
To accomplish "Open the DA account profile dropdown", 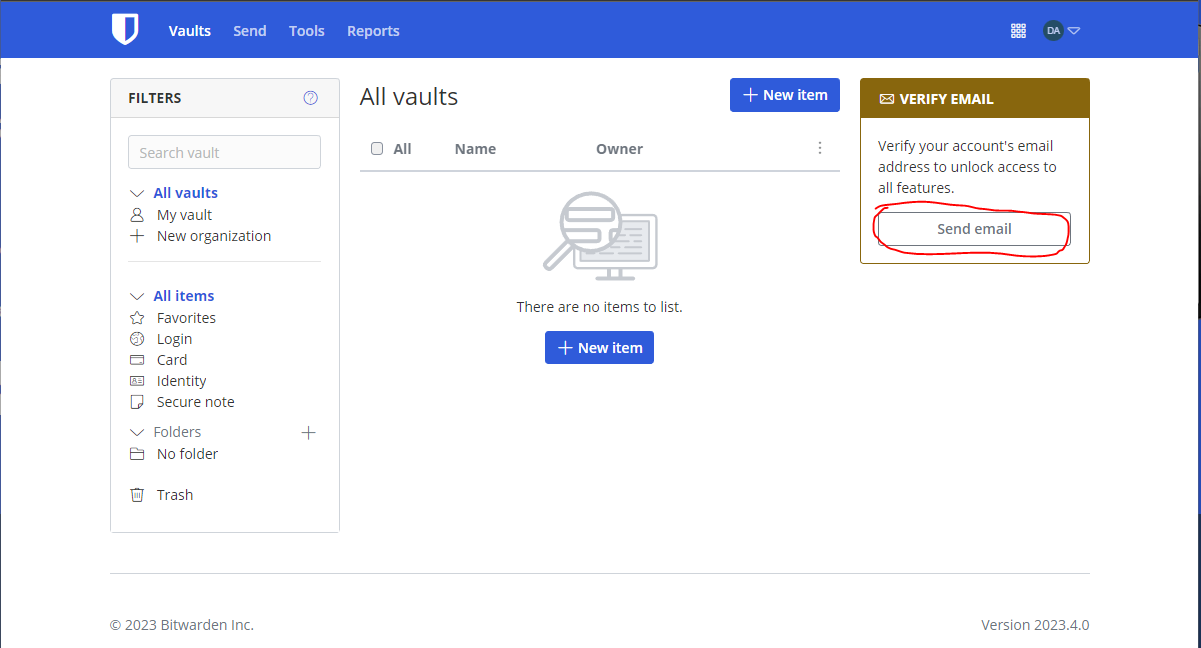I will click(1061, 31).
